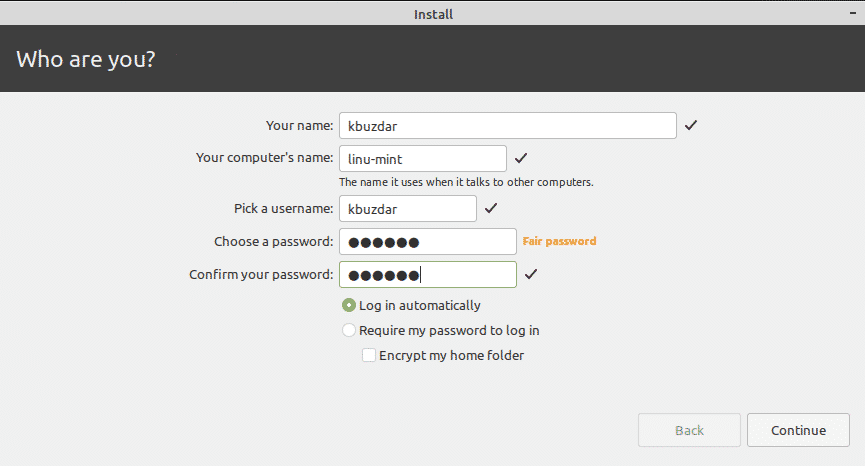Click the computer name hint text
The height and width of the screenshot is (466, 865).
coord(466,183)
